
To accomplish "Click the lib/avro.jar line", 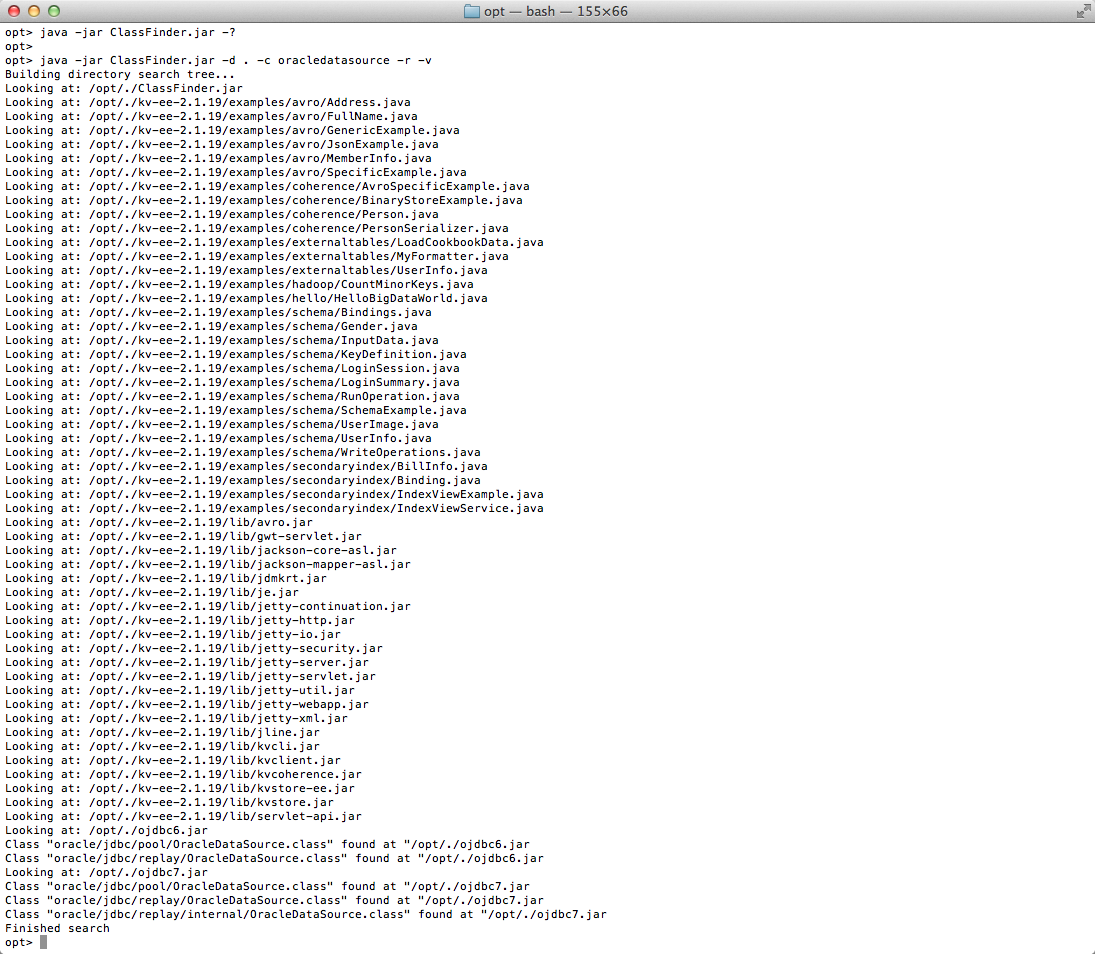I will click(x=159, y=522).
